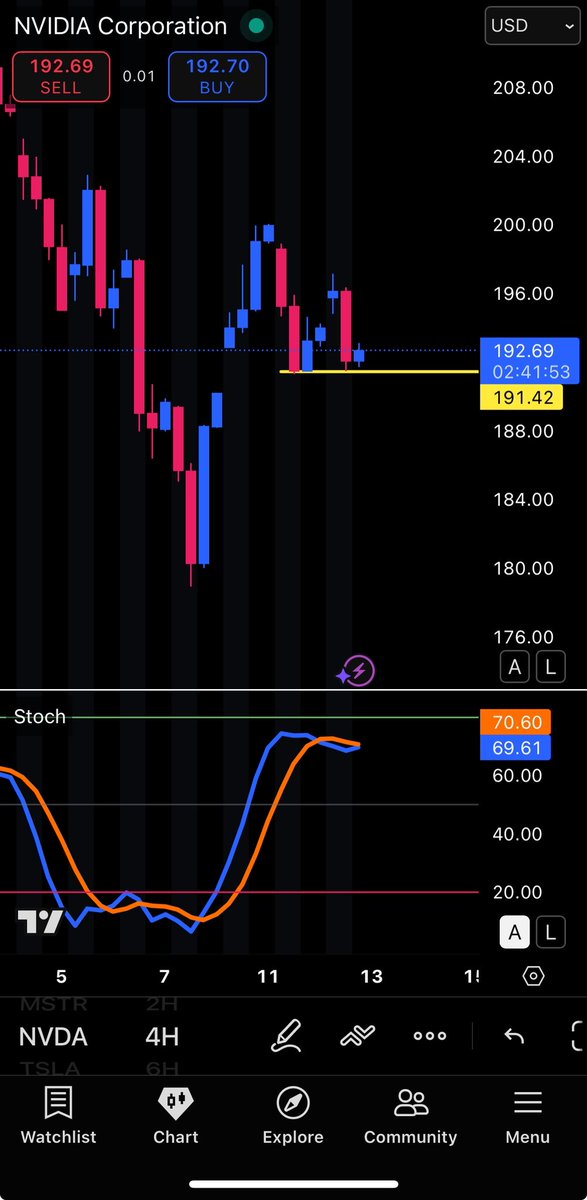Tap date label 13 on time axis

click(371, 977)
